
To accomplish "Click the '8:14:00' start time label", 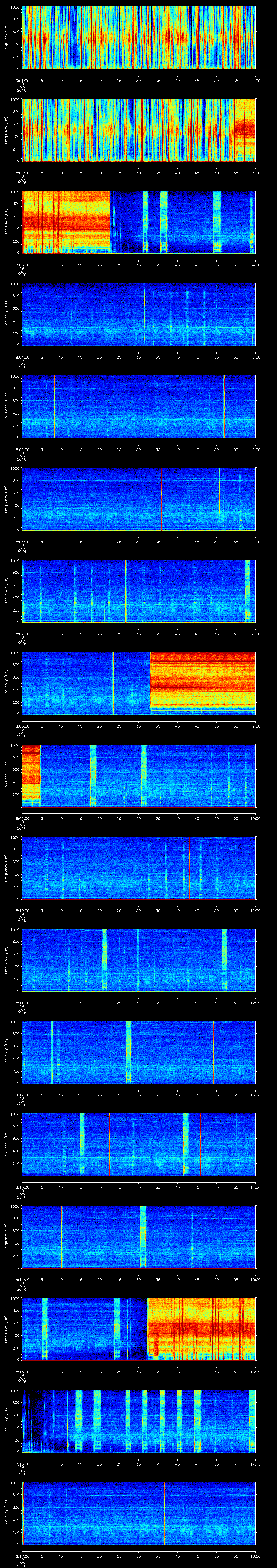I will tap(22, 1279).
